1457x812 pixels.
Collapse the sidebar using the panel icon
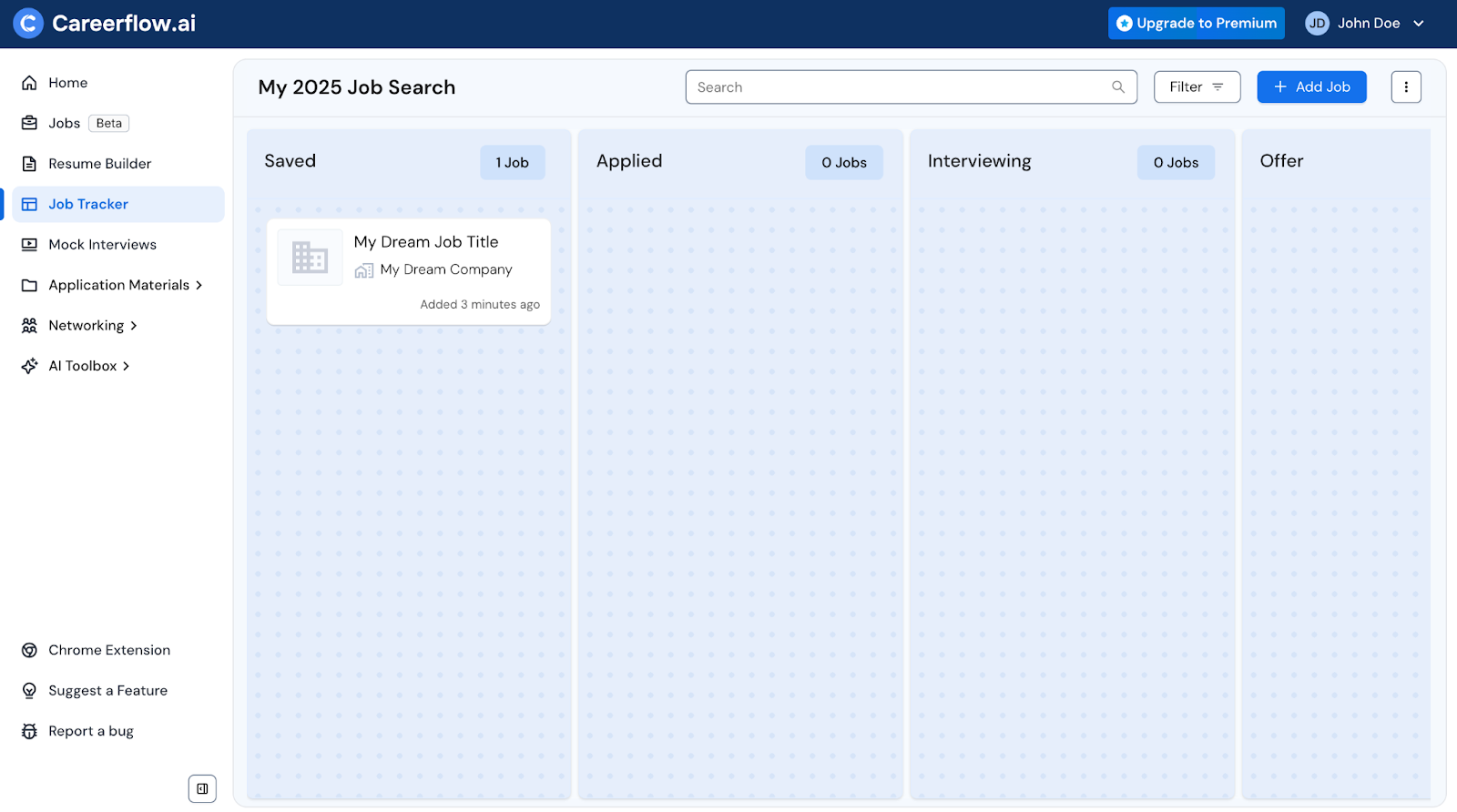click(202, 788)
